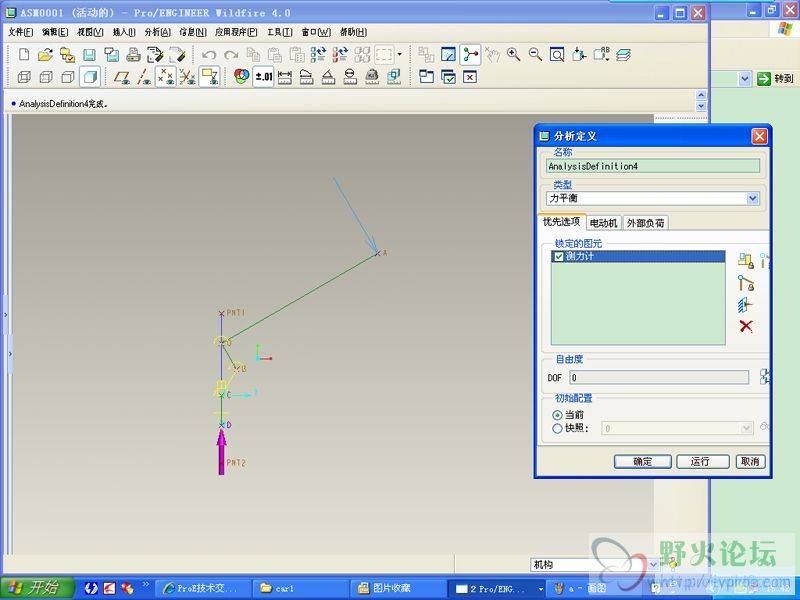Open the 机构 filter dropdown at bottom
The height and width of the screenshot is (600, 800).
point(653,565)
